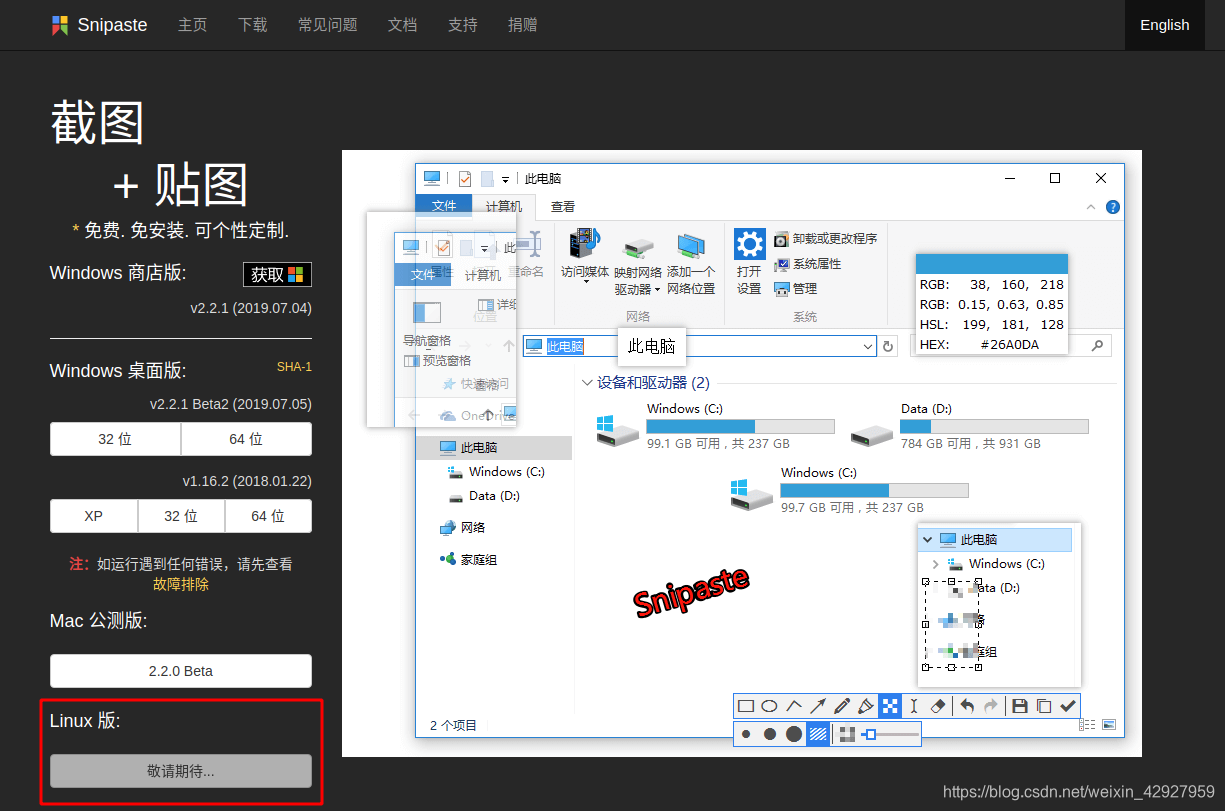The width and height of the screenshot is (1225, 811).
Task: Collapse 此电脑 in the small tree snip
Action: pyautogui.click(x=928, y=540)
